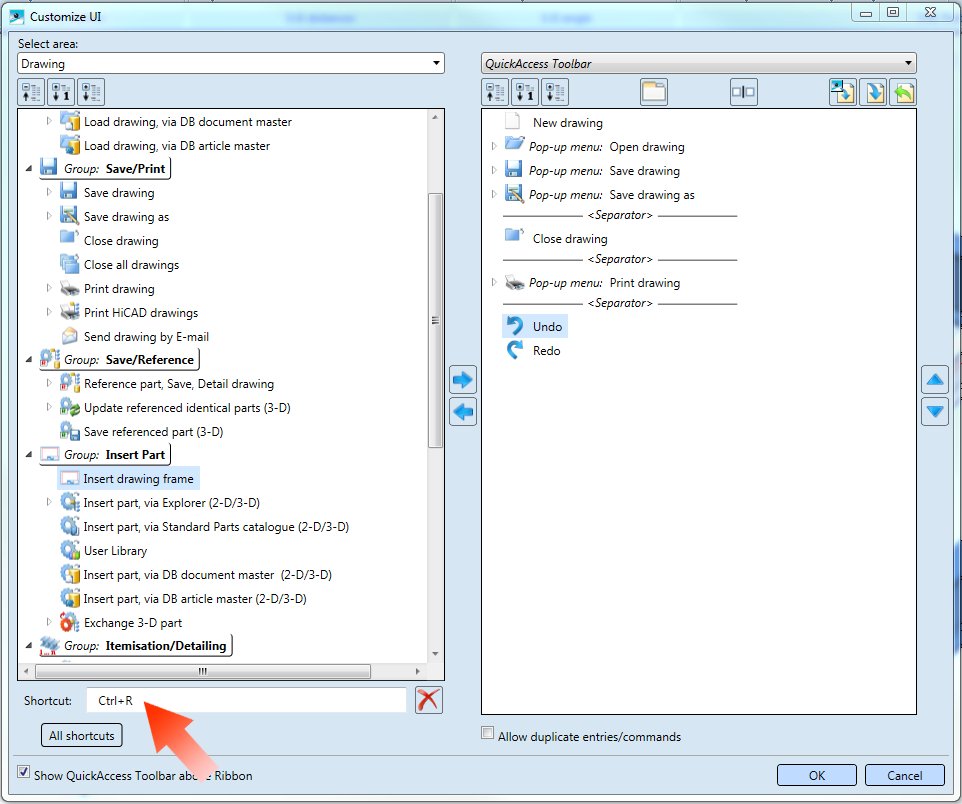Image resolution: width=962 pixels, height=804 pixels.
Task: Click the Undo arrow icon in toolbar list
Action: click(515, 326)
